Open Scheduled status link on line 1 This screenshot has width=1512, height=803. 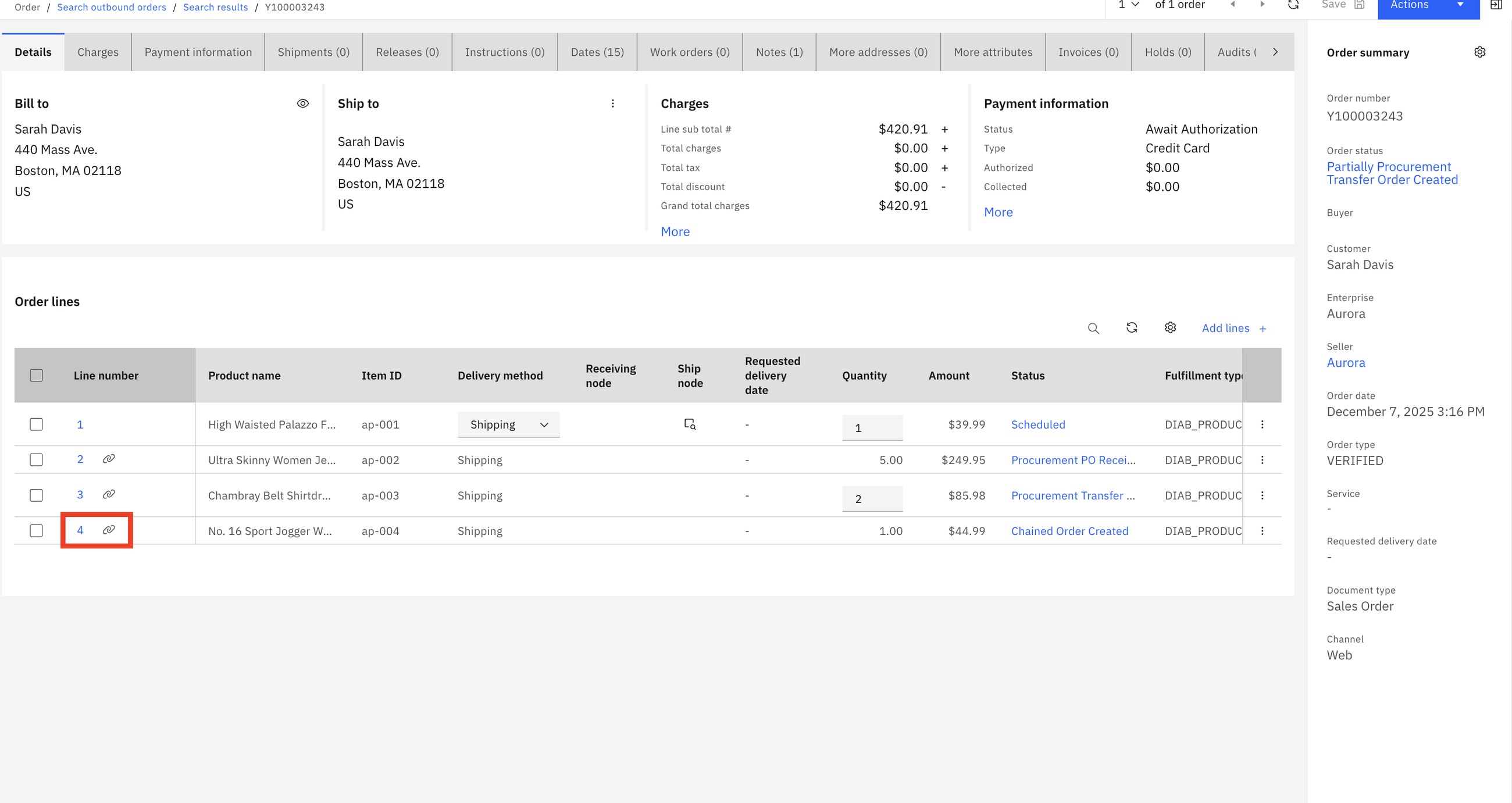coord(1037,424)
